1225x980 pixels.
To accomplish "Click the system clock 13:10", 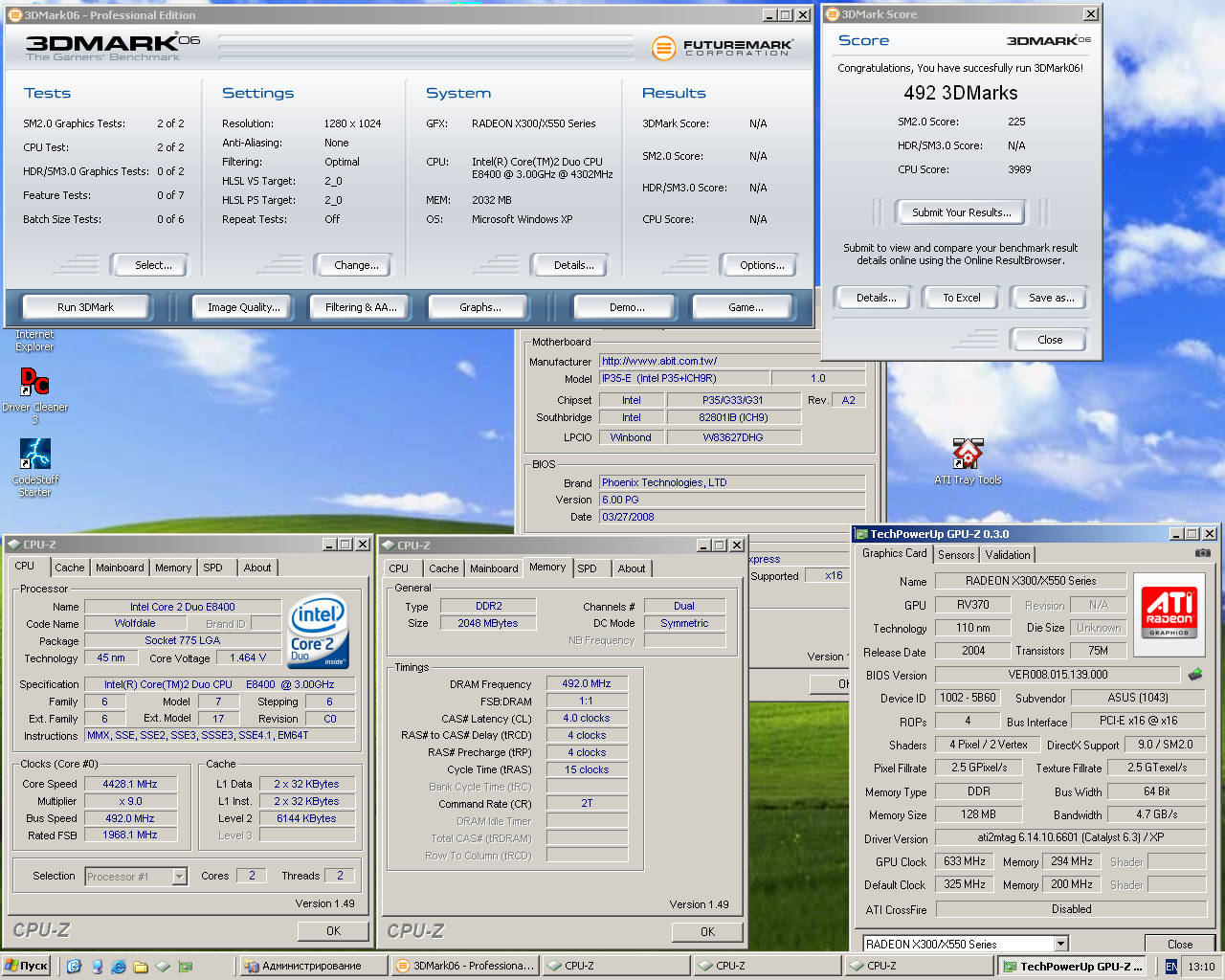I will pos(1201,967).
